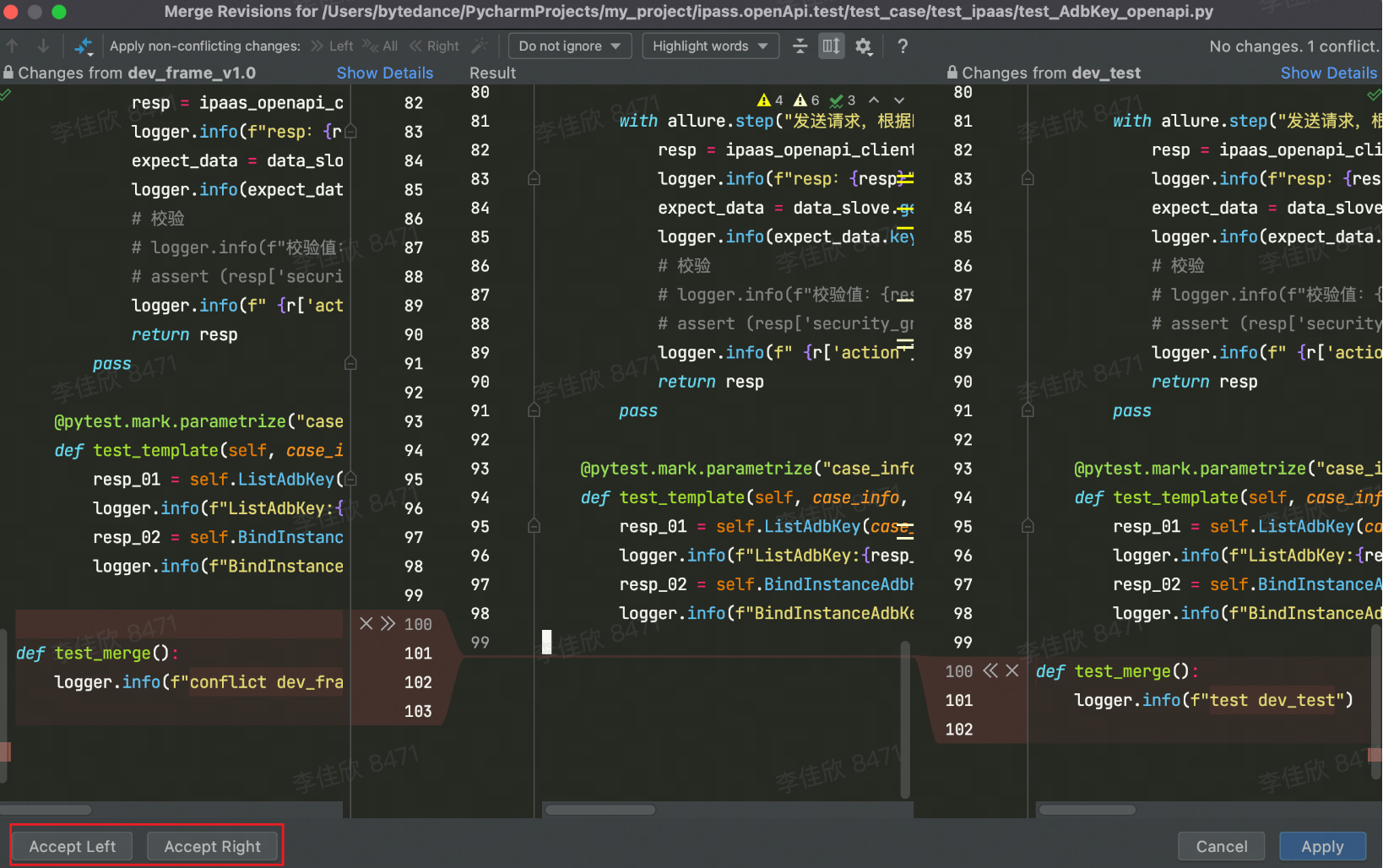The height and width of the screenshot is (868, 1383).
Task: Click Accept Right button
Action: (x=213, y=846)
